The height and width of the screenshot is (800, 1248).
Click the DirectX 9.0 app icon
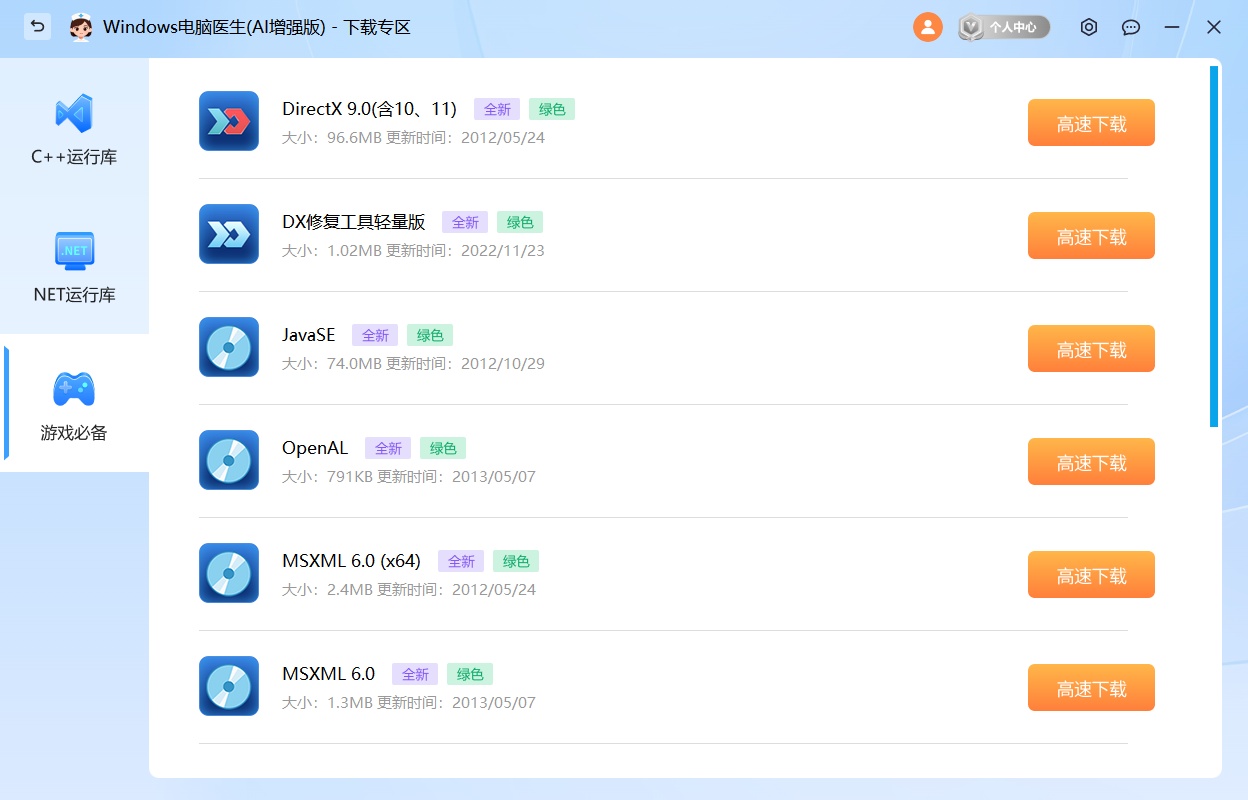(x=229, y=121)
